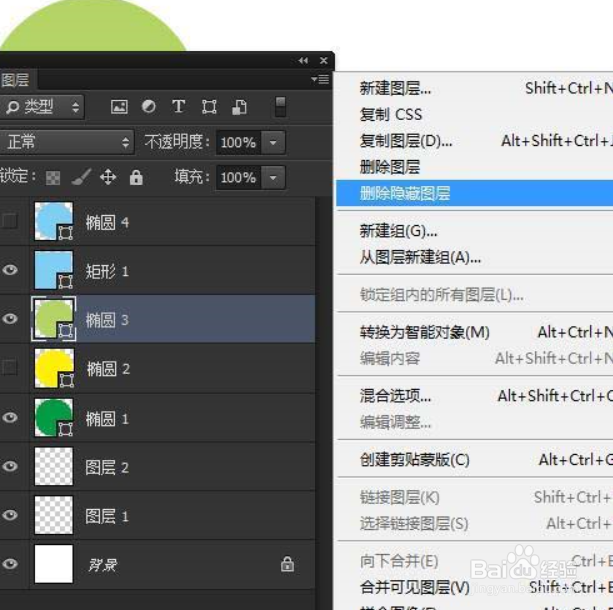This screenshot has width=613, height=610.
Task: Select layer name 椭圆 1
Action: pyautogui.click(x=107, y=419)
